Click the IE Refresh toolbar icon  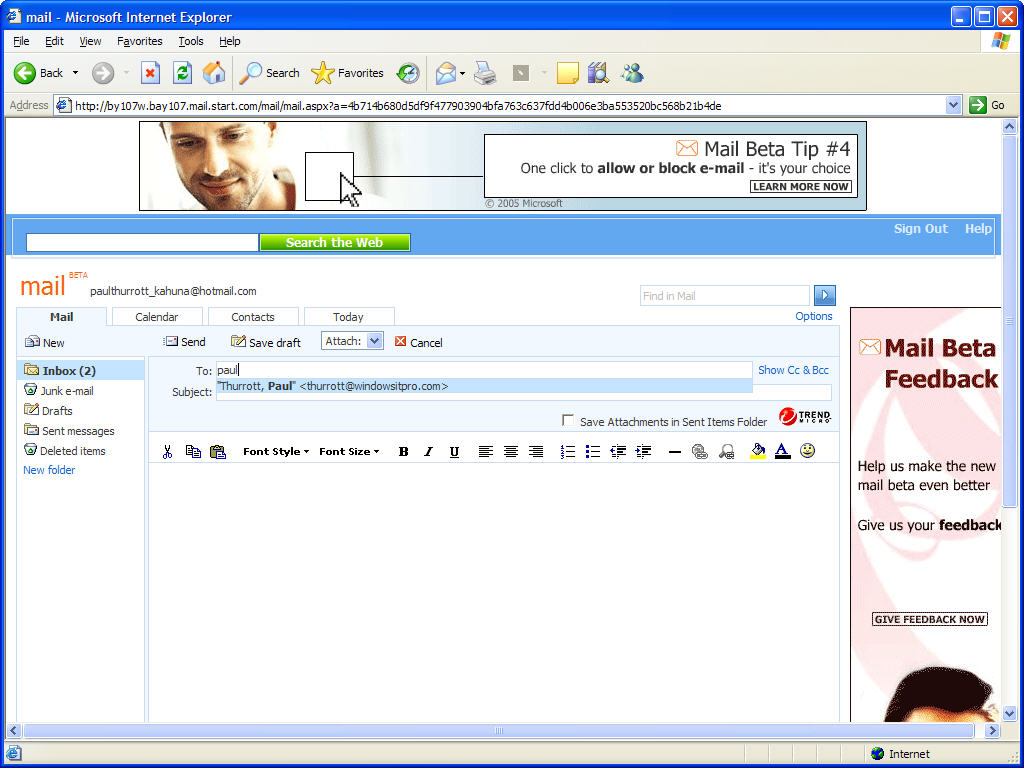click(x=182, y=73)
